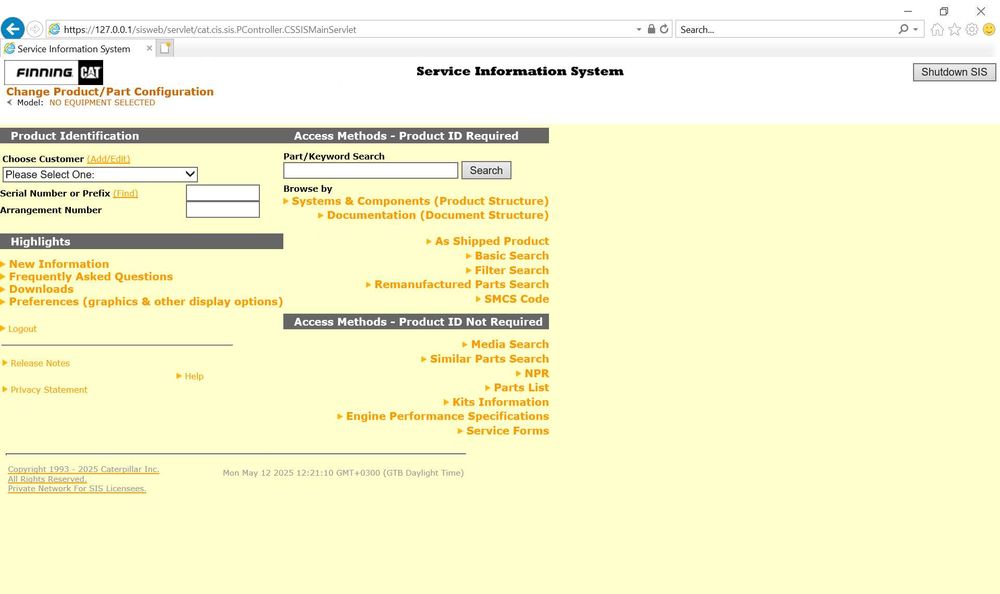Open the address bar autocomplete dropdown arrow
1000x594 pixels.
click(x=638, y=29)
